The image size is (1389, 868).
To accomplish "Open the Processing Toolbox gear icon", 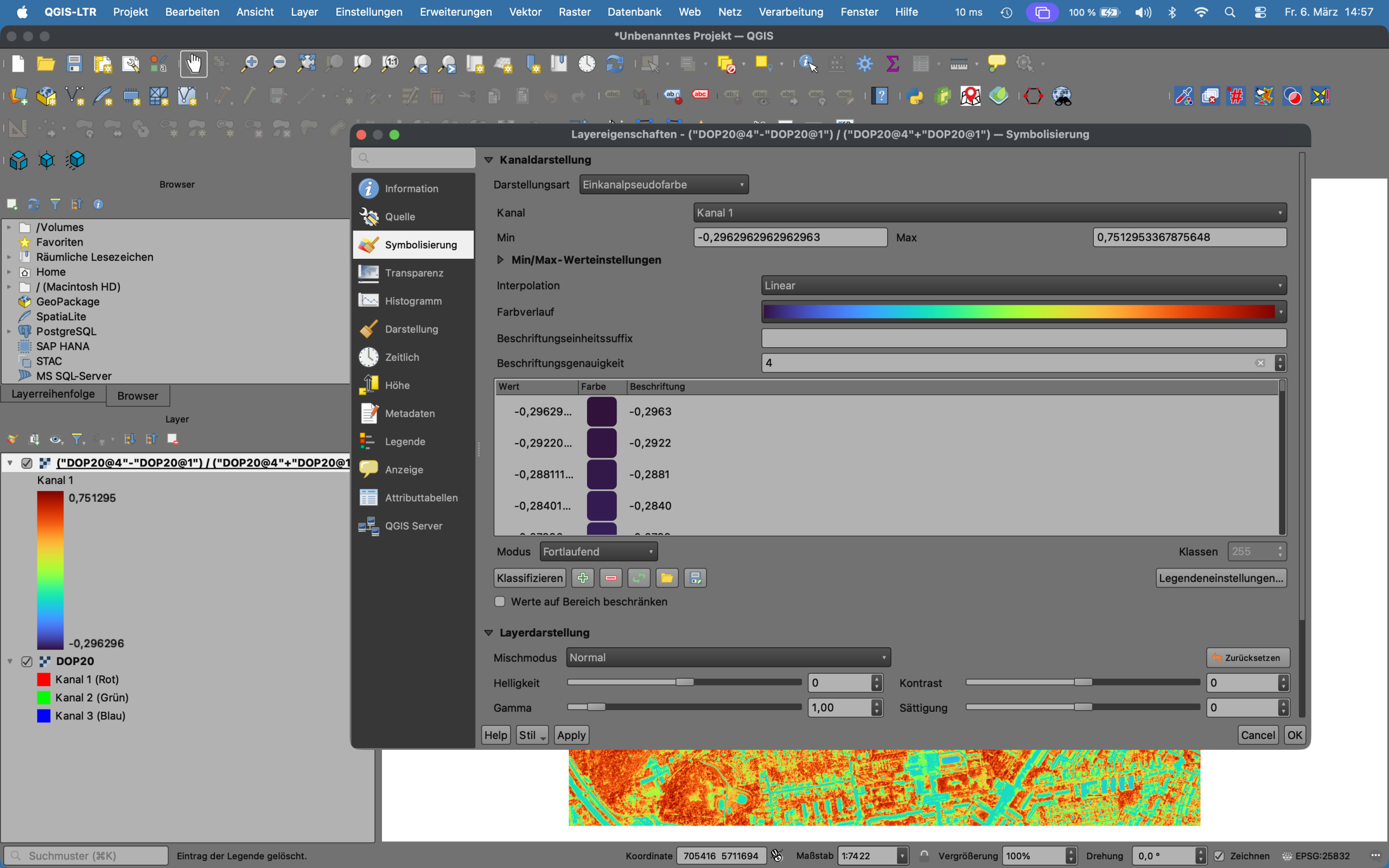I will pyautogui.click(x=864, y=63).
